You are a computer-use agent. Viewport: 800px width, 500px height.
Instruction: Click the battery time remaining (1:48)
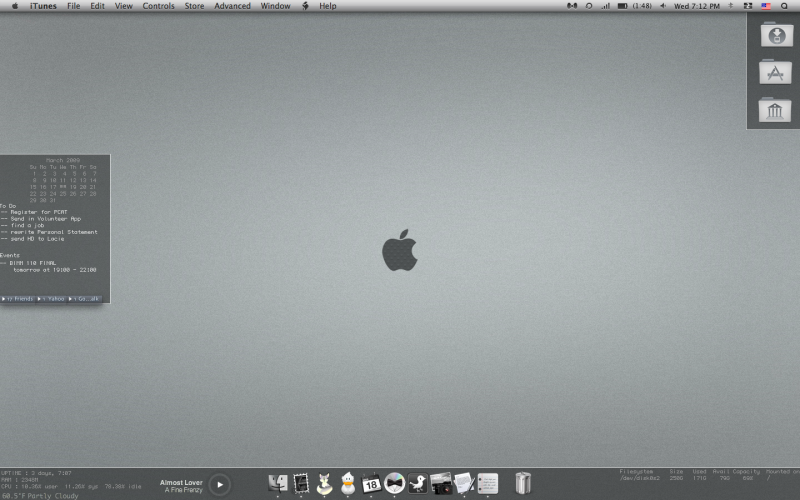tap(642, 6)
